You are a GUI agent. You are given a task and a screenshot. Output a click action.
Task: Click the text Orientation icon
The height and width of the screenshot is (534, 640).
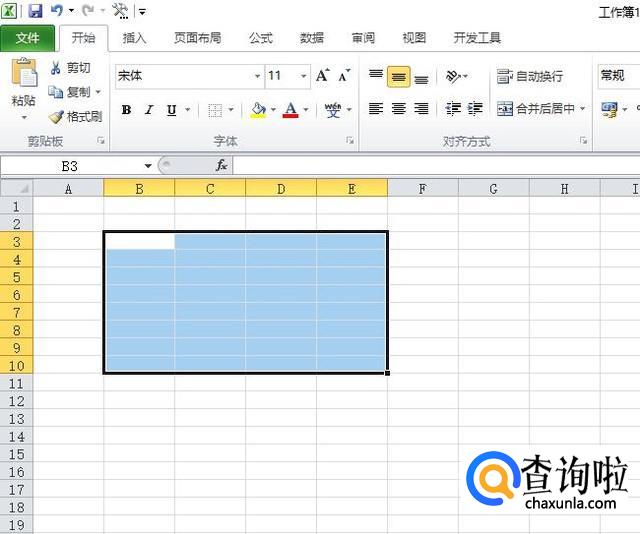[x=453, y=76]
